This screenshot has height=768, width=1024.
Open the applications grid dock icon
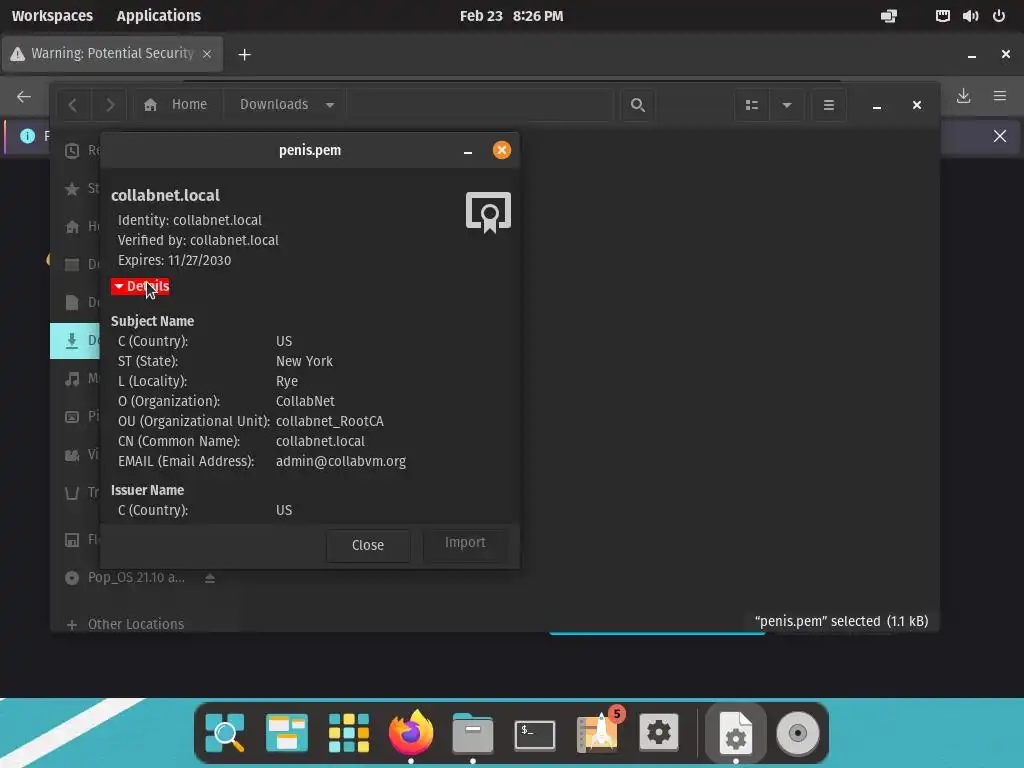(349, 733)
